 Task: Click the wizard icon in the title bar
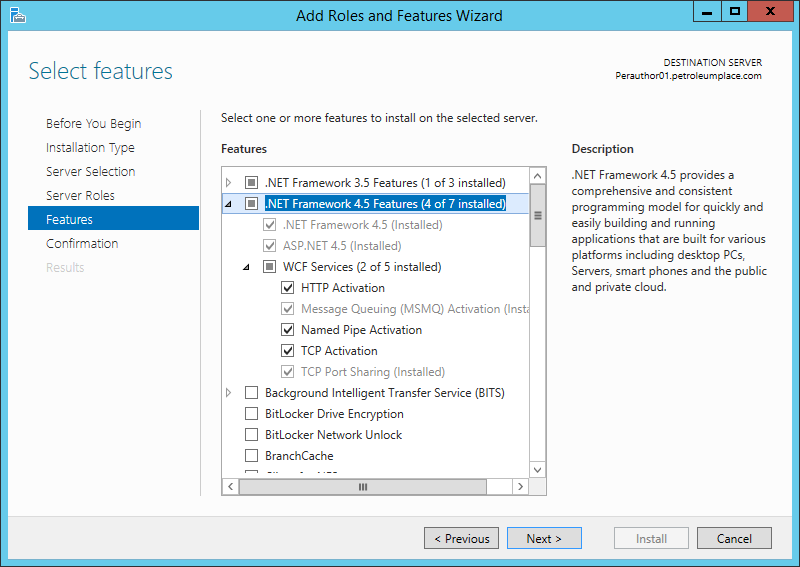(17, 15)
